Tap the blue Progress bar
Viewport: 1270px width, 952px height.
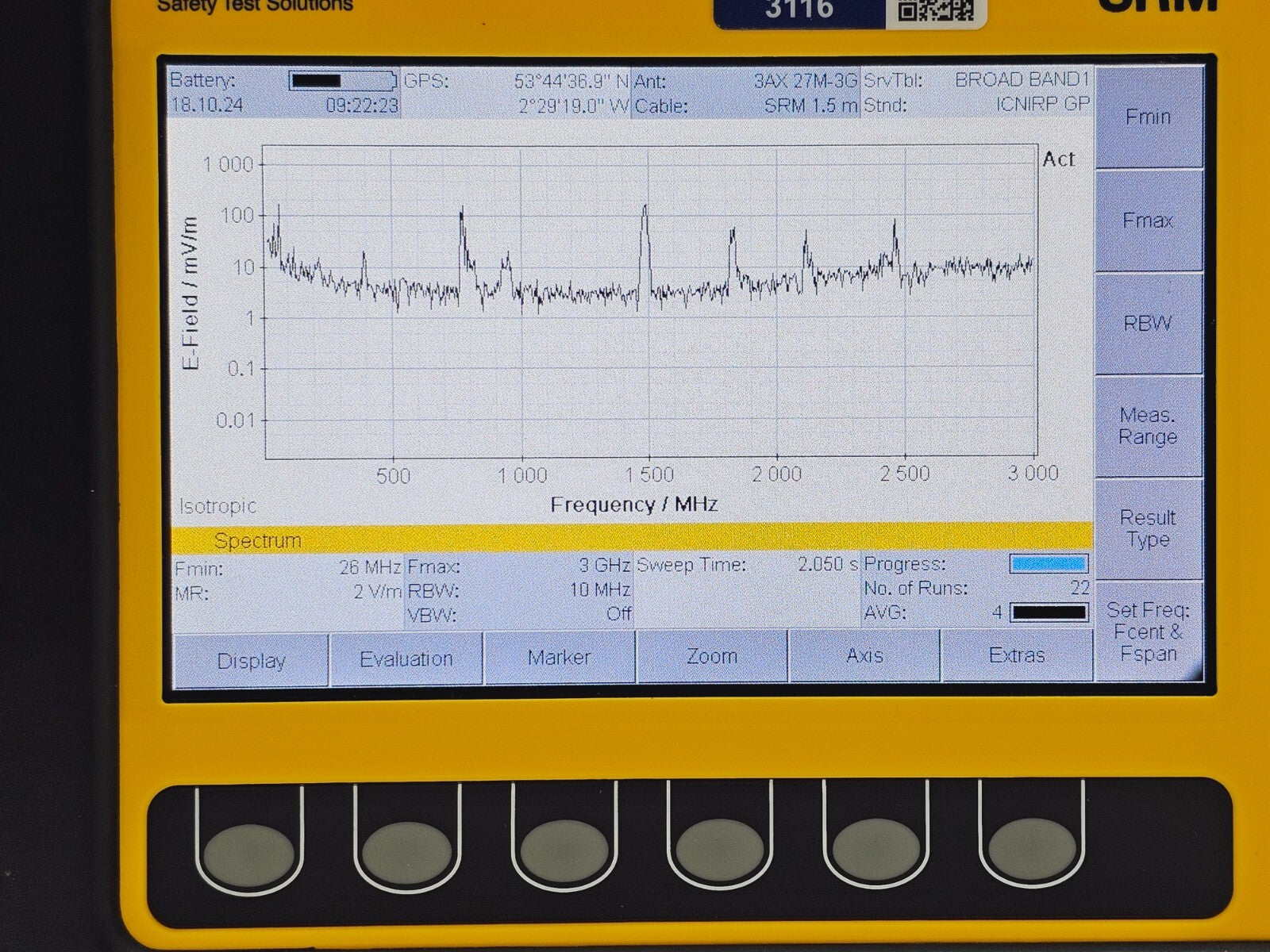pyautogui.click(x=1049, y=564)
